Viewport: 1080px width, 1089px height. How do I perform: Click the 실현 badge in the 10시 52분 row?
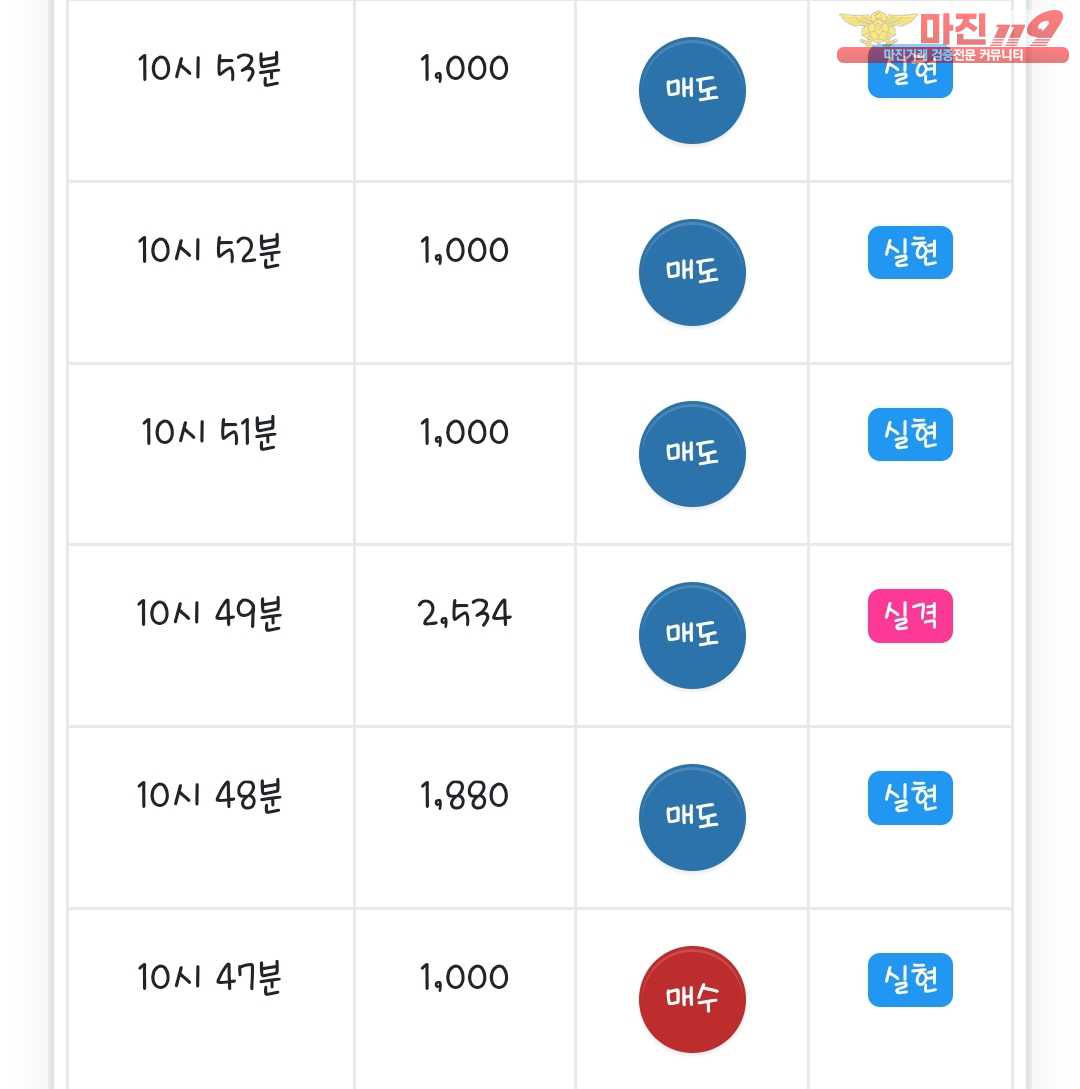point(910,253)
